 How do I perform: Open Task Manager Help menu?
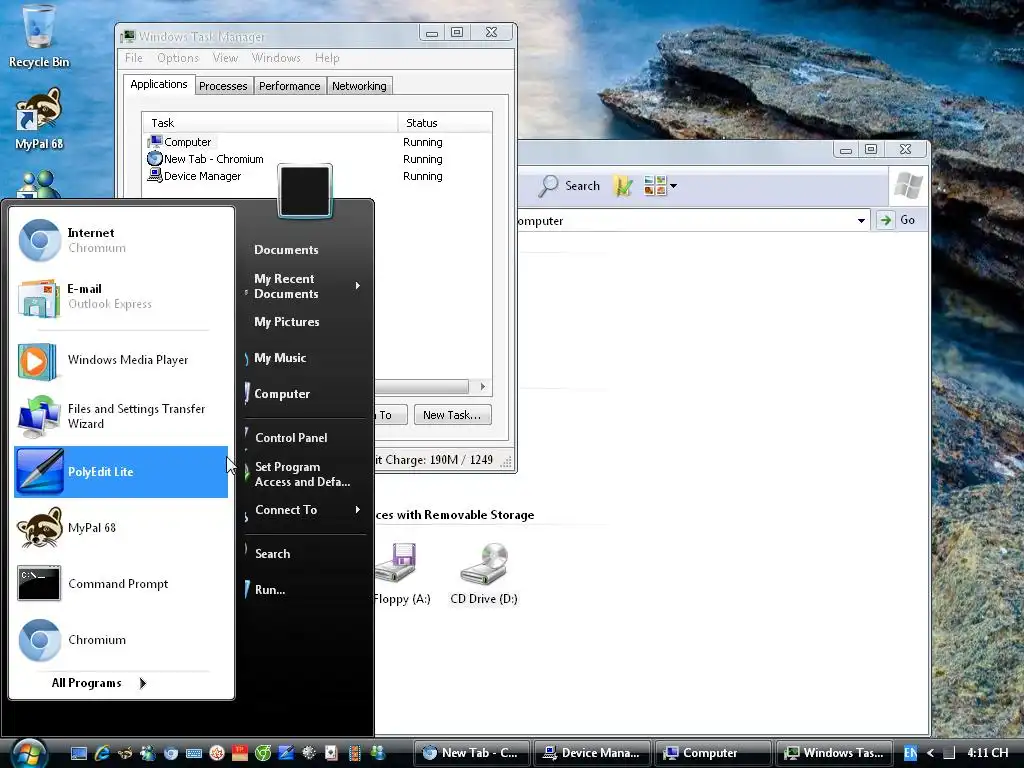click(x=327, y=58)
